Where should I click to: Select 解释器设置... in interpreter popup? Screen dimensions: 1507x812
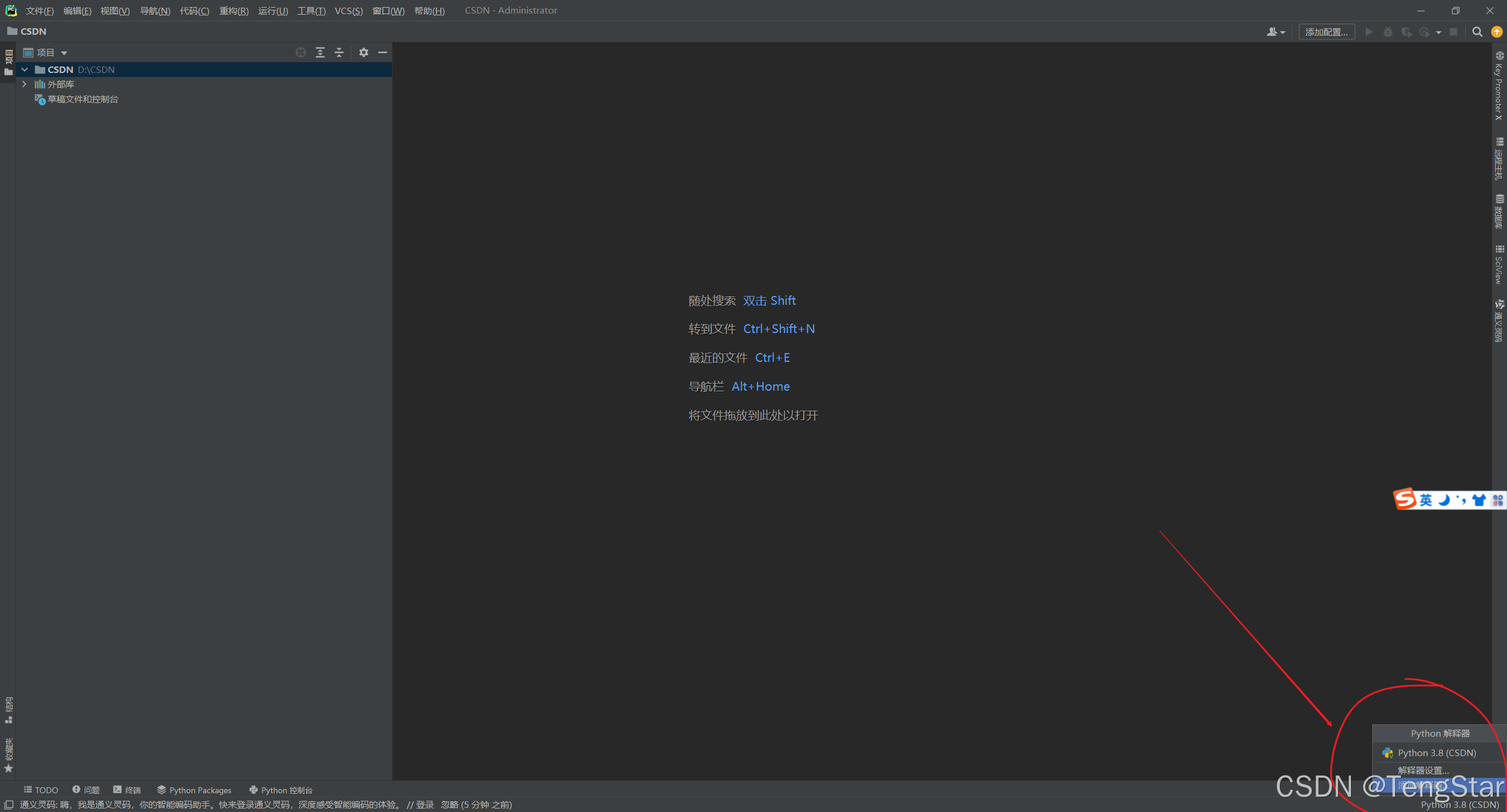[1423, 770]
